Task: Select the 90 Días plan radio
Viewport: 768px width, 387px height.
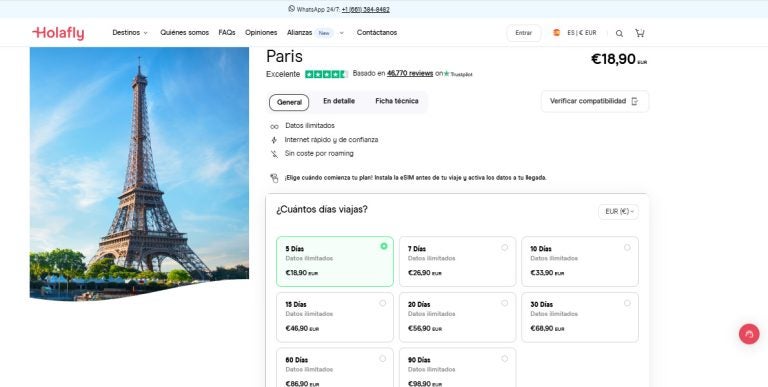Action: click(x=504, y=359)
